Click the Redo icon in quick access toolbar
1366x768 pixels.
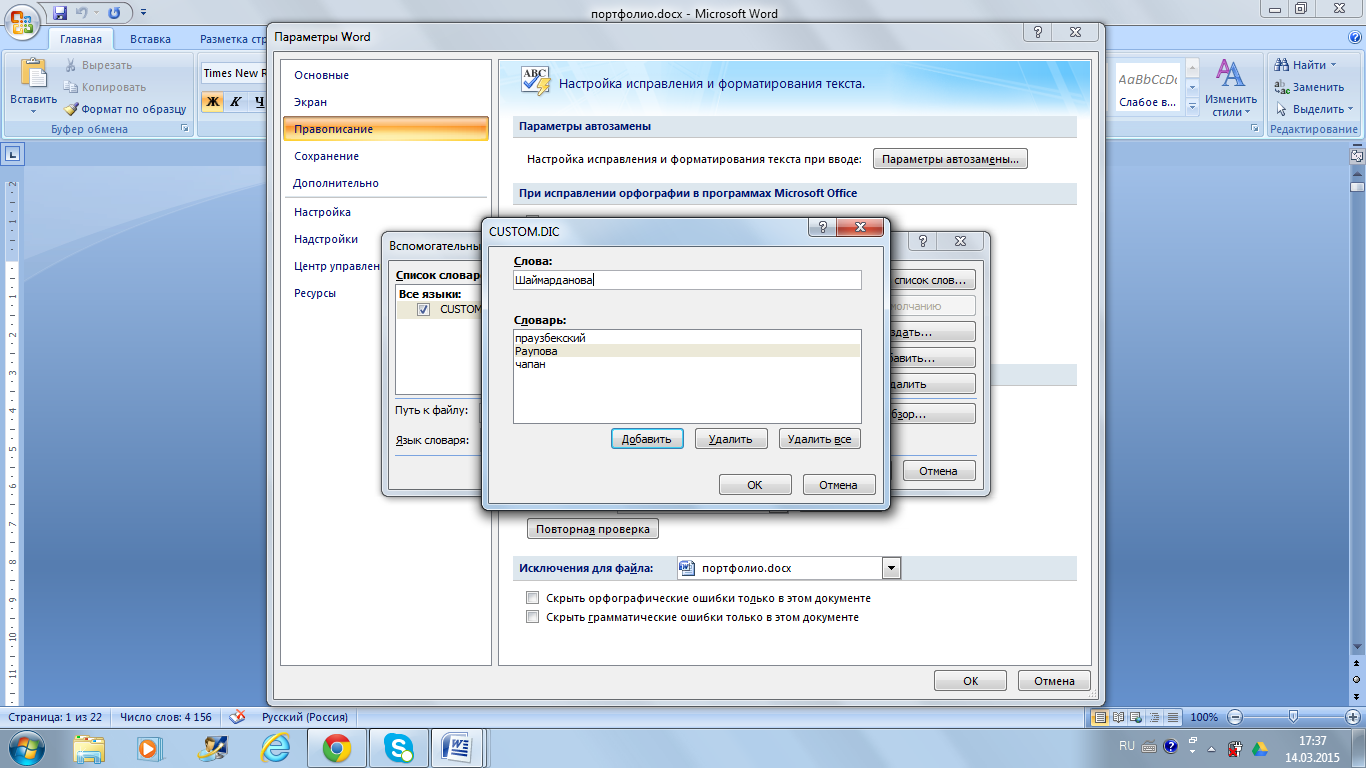(113, 13)
